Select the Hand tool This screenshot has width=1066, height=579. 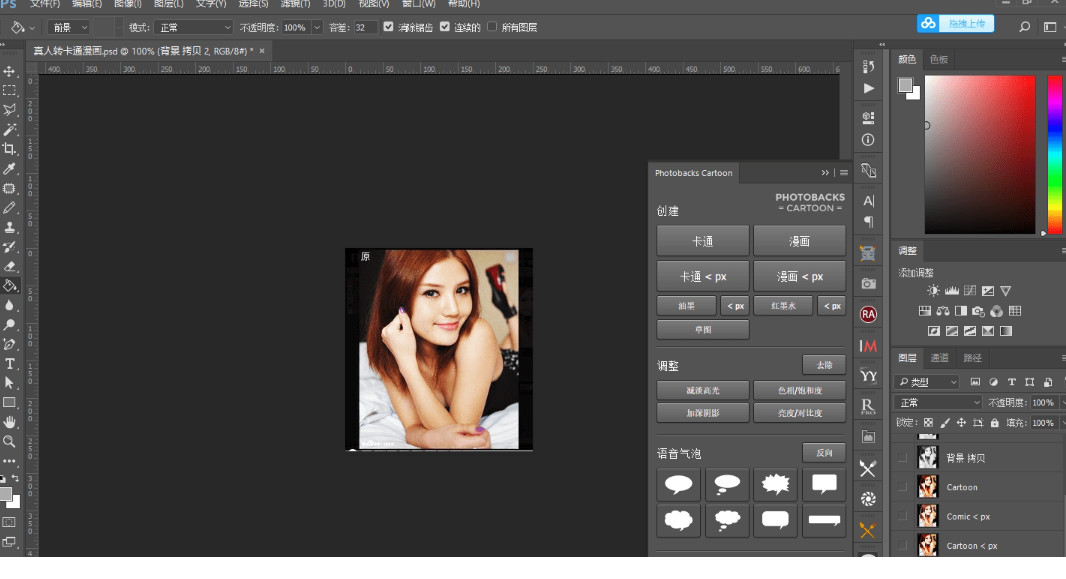tap(10, 422)
